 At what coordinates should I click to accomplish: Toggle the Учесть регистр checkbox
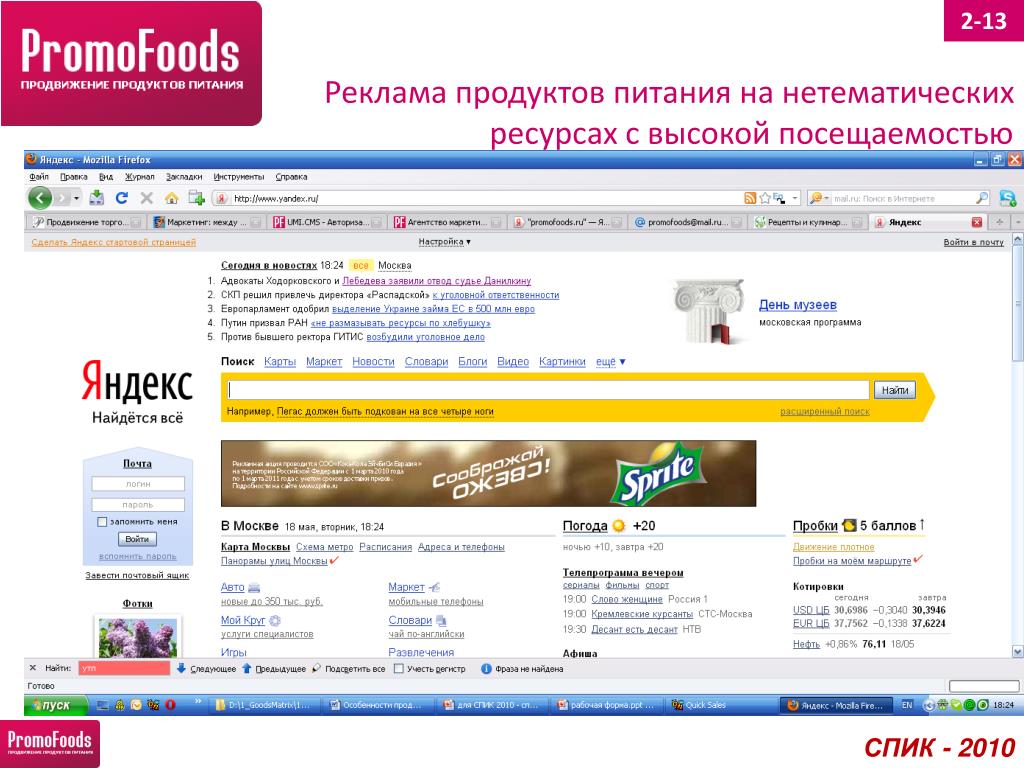pos(398,668)
